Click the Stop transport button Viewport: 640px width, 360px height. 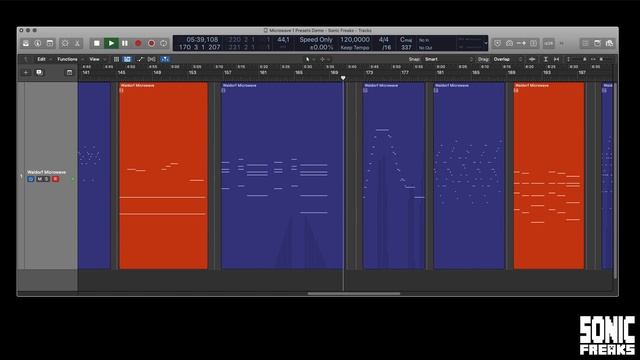pos(97,43)
